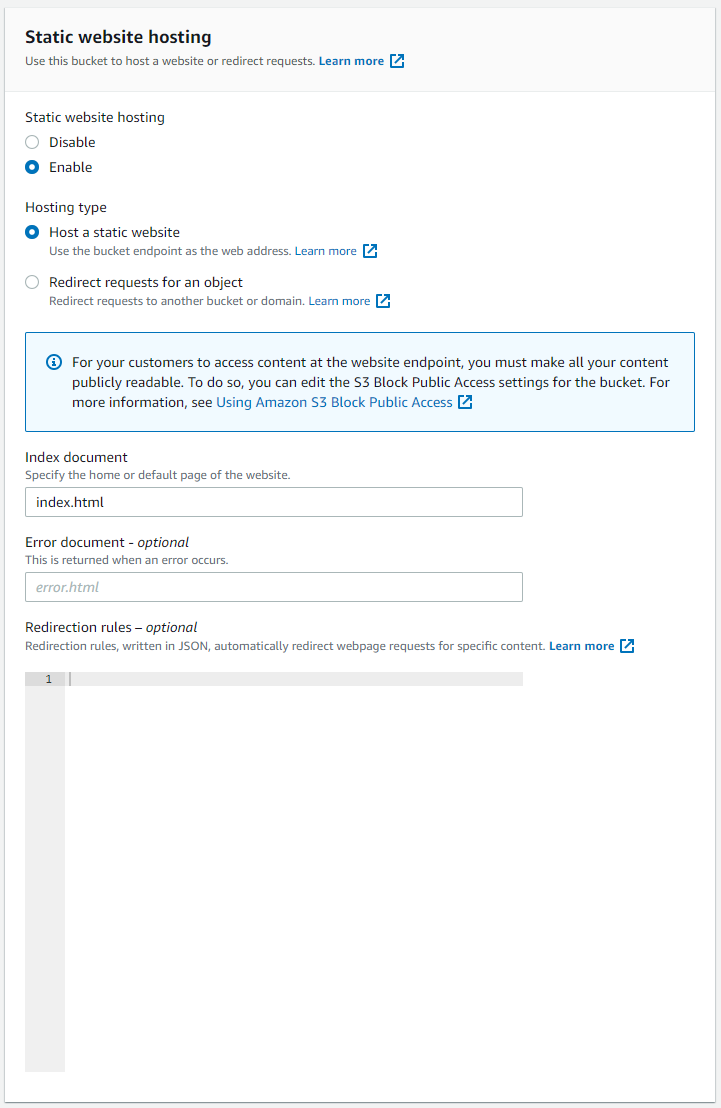Choose Redirect requests for an object
The width and height of the screenshot is (721, 1108).
[32, 283]
